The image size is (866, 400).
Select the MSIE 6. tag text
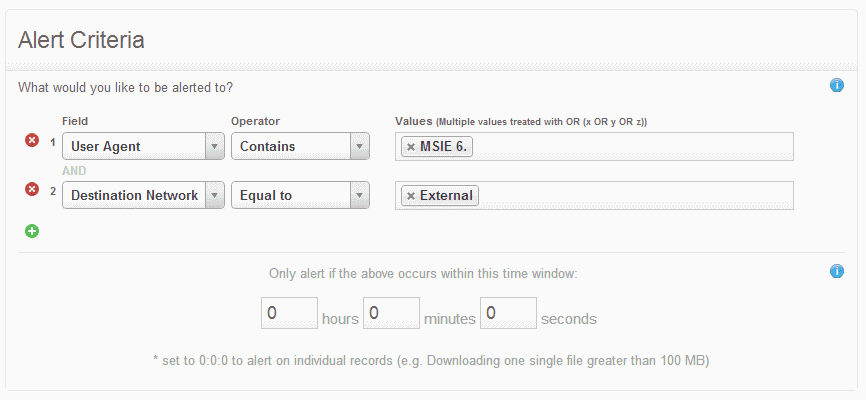click(443, 146)
